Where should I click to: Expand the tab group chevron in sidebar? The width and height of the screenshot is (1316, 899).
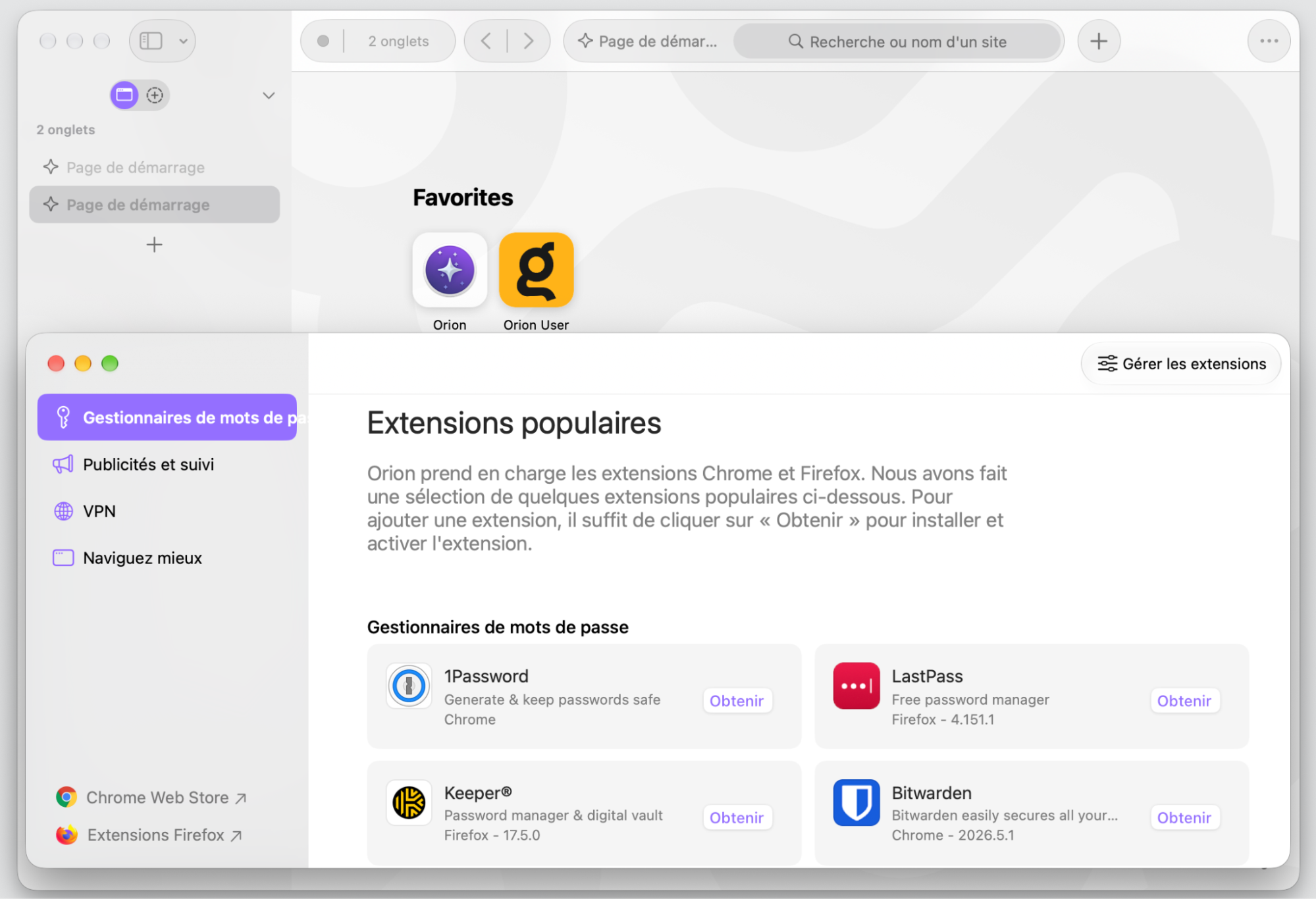coord(269,95)
